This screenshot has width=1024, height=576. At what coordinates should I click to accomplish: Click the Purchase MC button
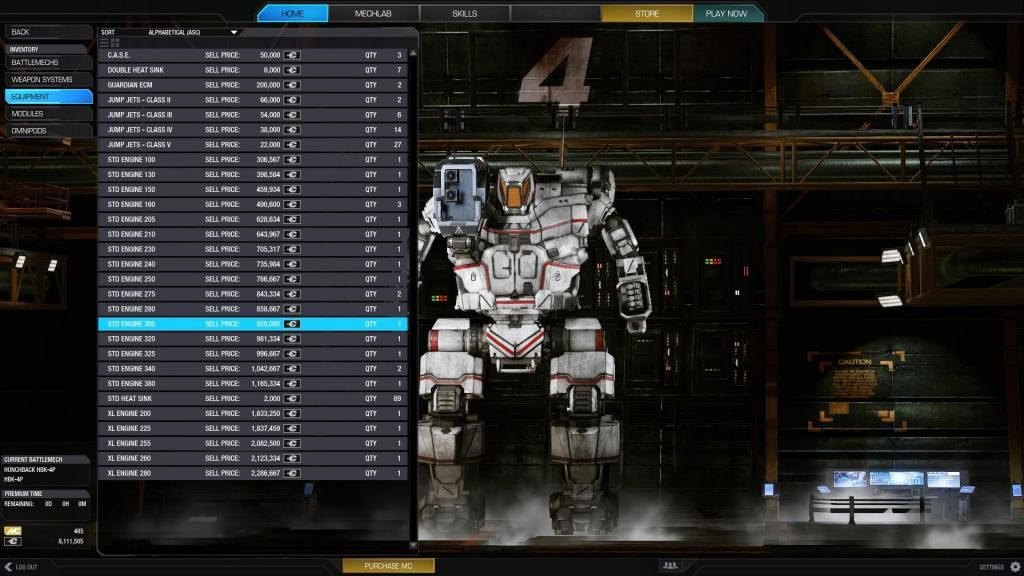click(388, 566)
